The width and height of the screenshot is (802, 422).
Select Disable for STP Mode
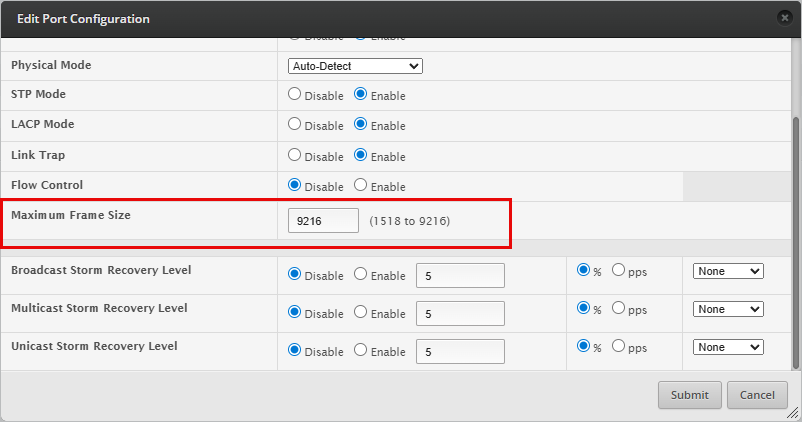click(x=294, y=94)
